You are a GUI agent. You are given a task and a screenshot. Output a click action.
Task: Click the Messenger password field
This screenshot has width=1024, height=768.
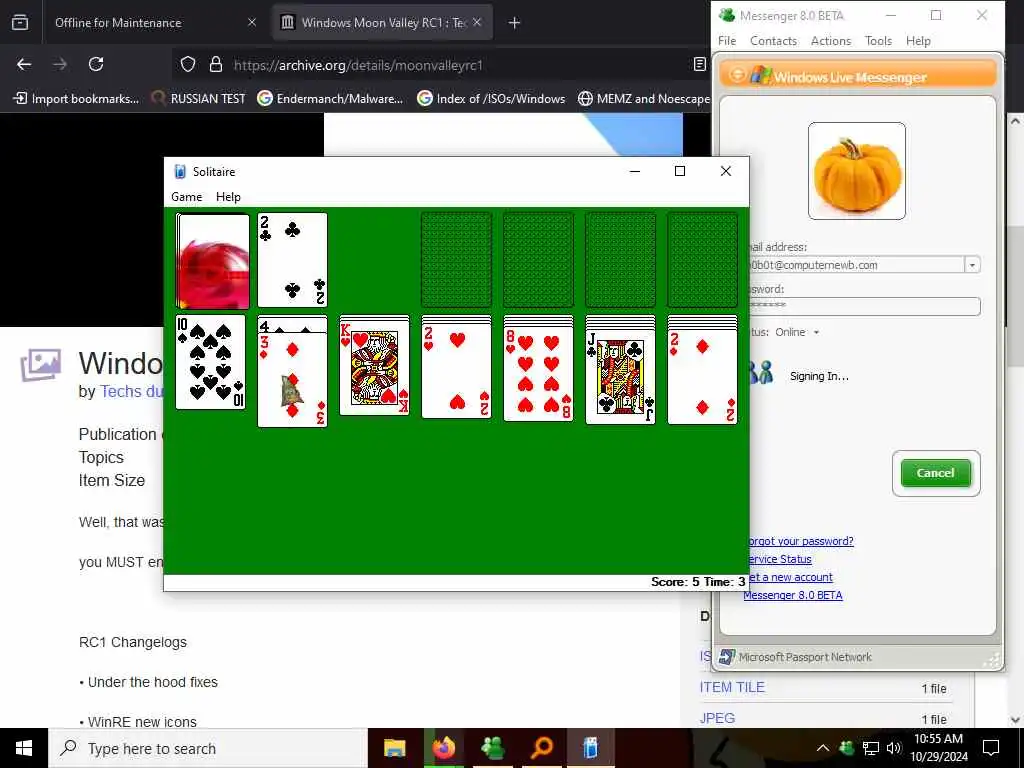coord(864,306)
